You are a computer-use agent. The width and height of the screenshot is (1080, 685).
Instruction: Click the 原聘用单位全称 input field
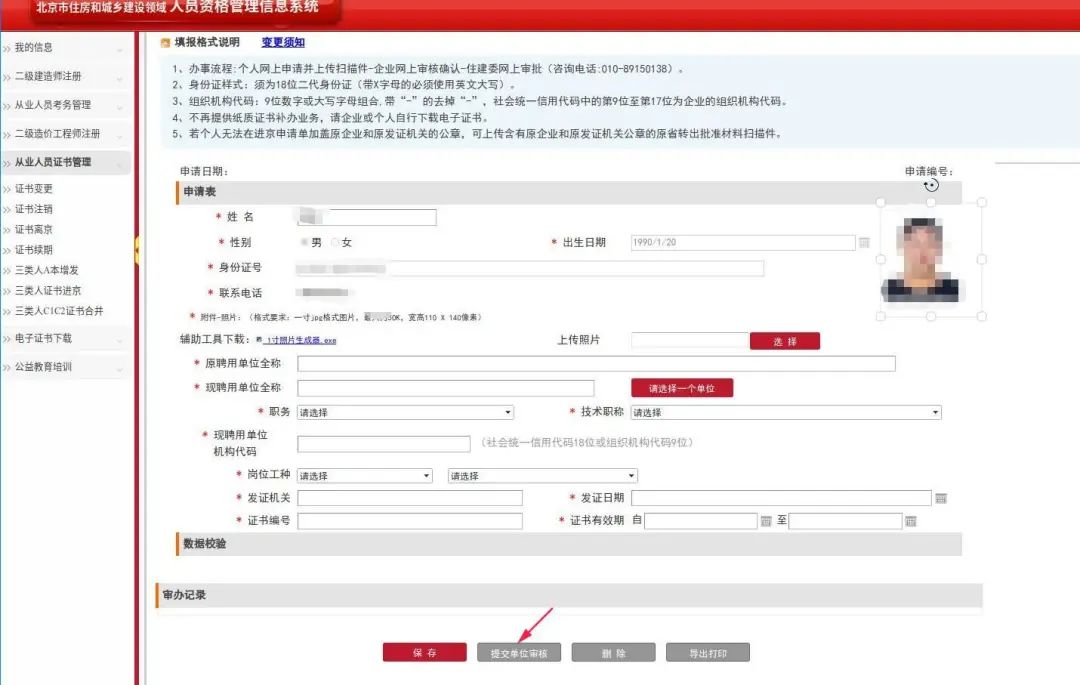coord(596,363)
